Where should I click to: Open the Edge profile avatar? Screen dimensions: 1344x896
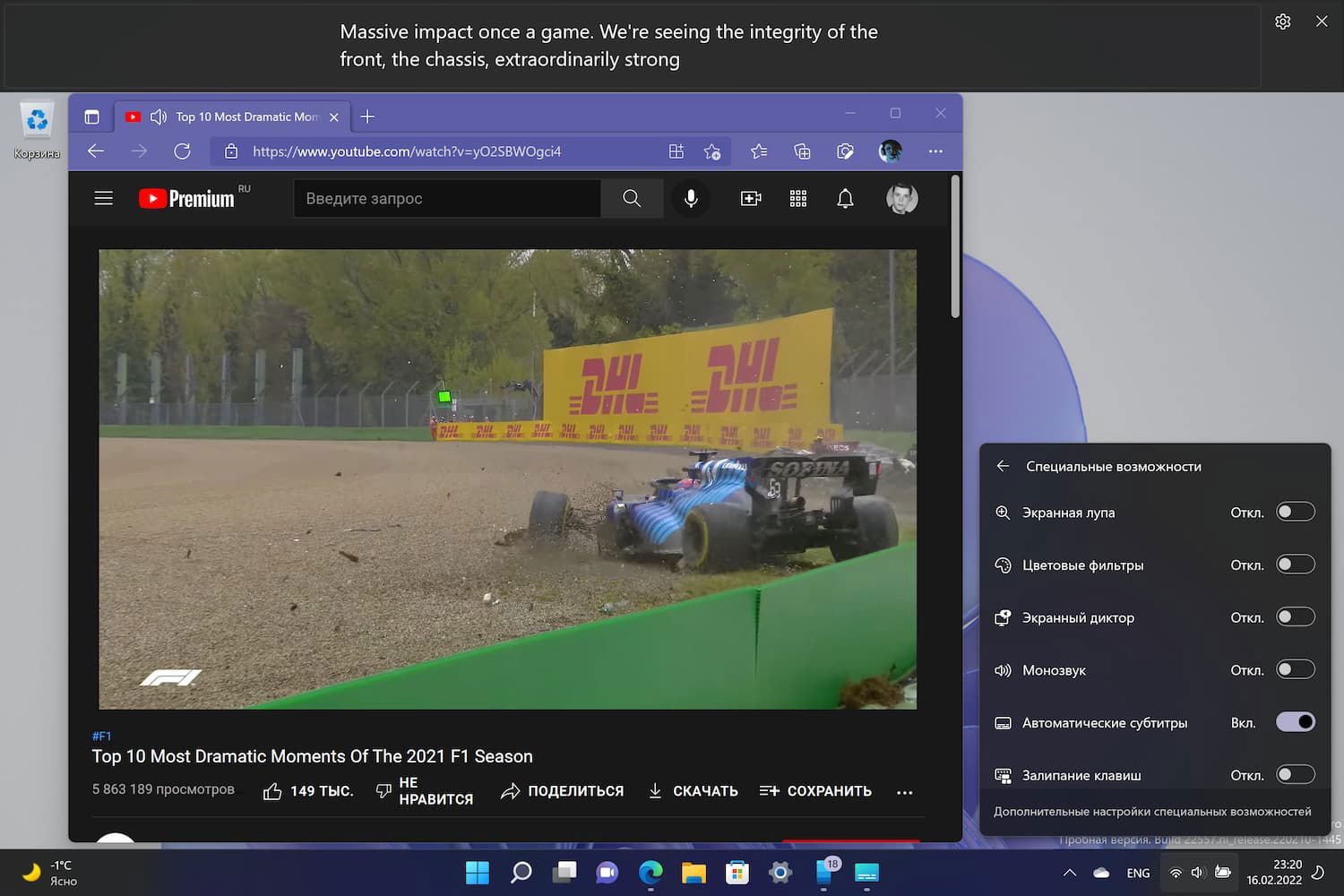click(890, 151)
